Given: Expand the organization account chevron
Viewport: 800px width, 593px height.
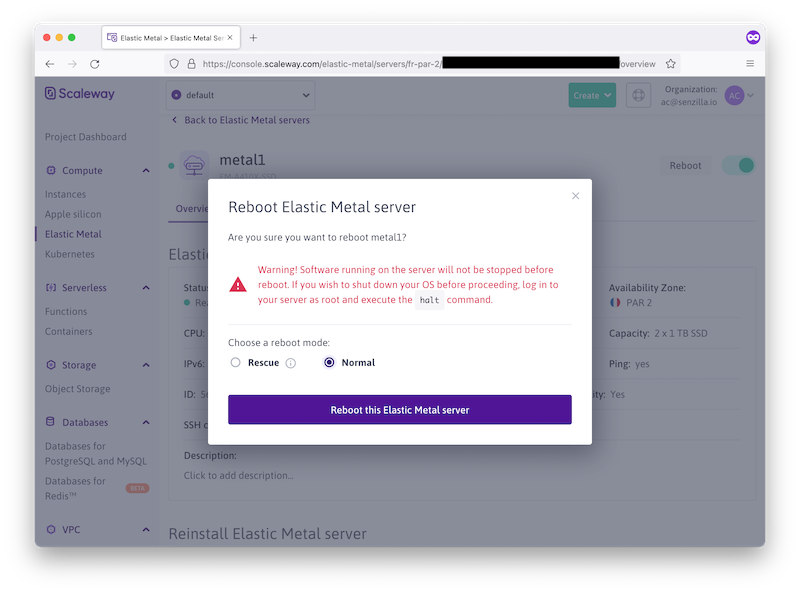Looking at the screenshot, I should tap(751, 95).
